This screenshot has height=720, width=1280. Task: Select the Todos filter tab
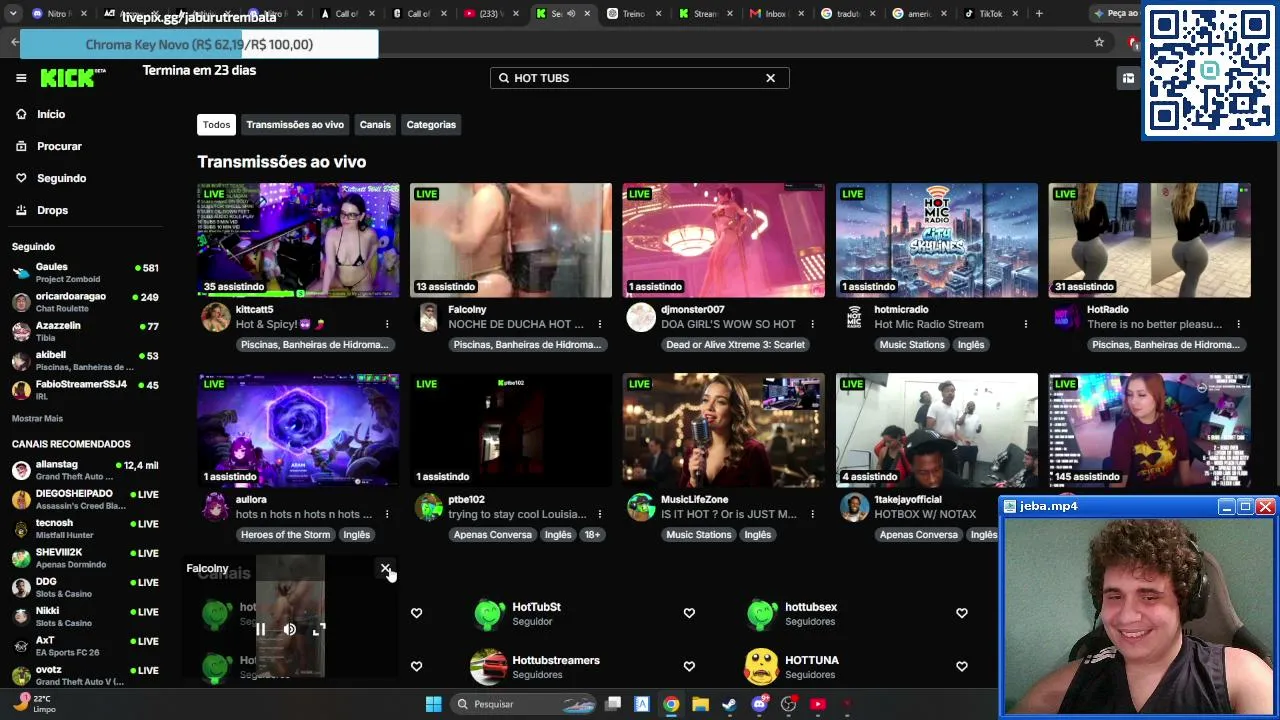click(x=216, y=125)
